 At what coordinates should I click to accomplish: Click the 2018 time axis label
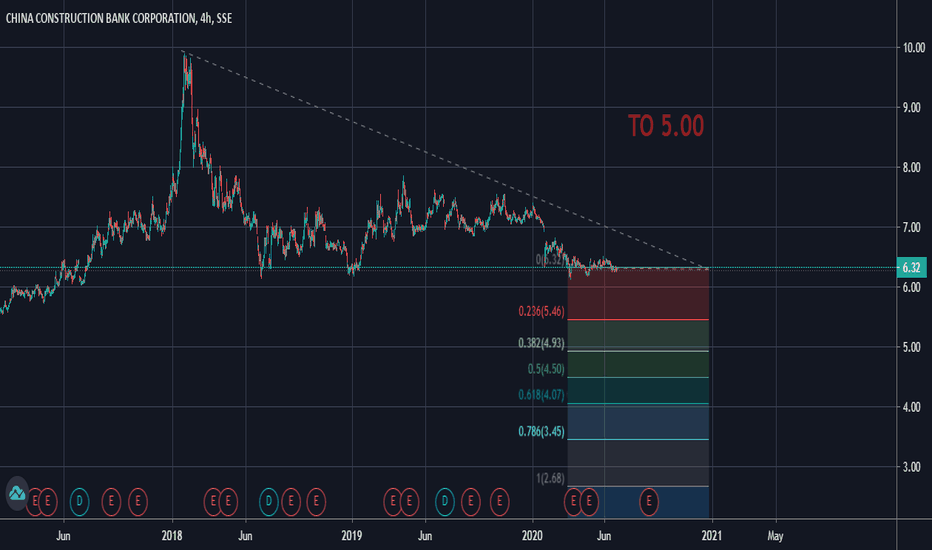coord(172,536)
